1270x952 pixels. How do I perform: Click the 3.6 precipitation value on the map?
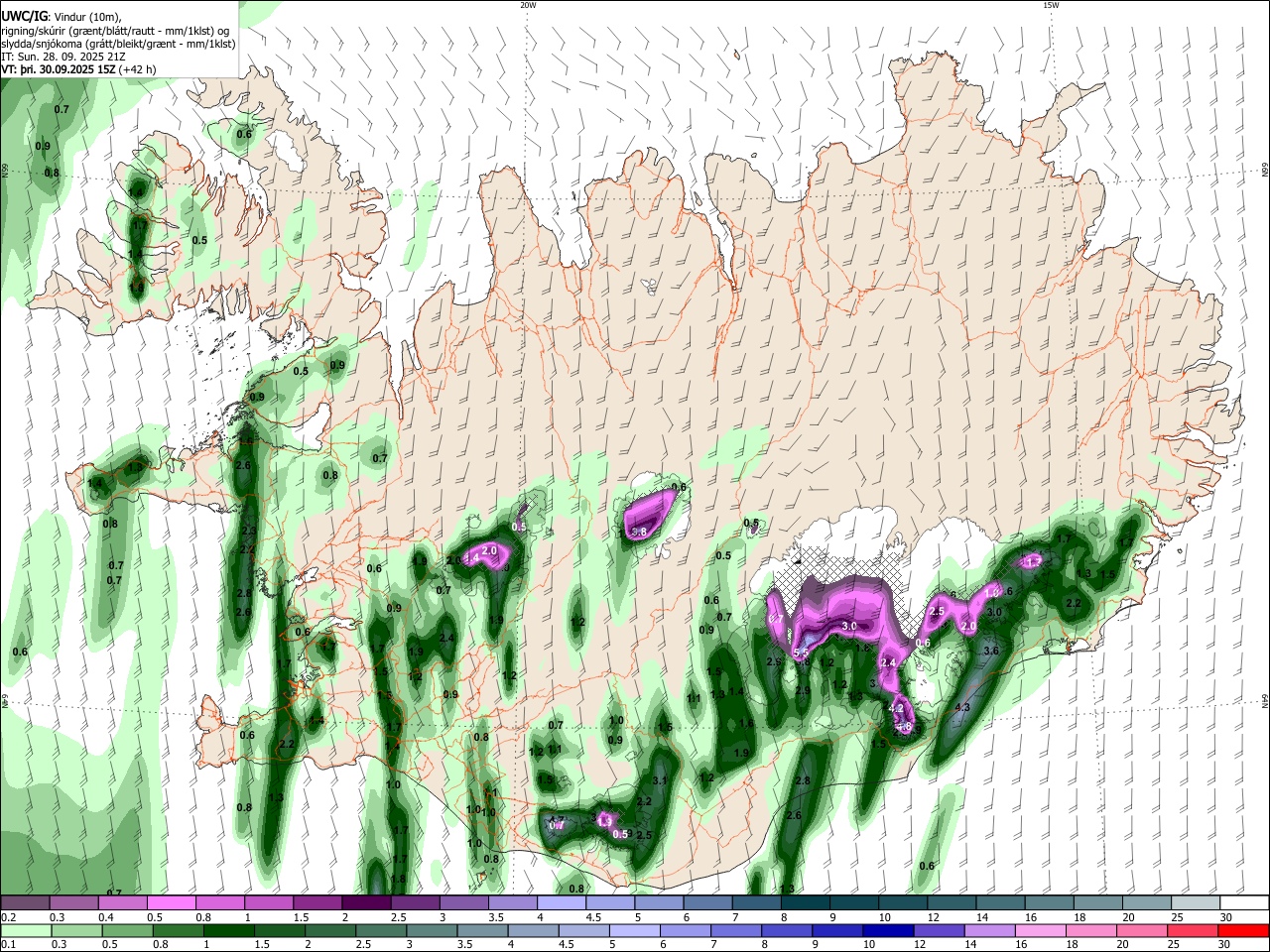[990, 652]
